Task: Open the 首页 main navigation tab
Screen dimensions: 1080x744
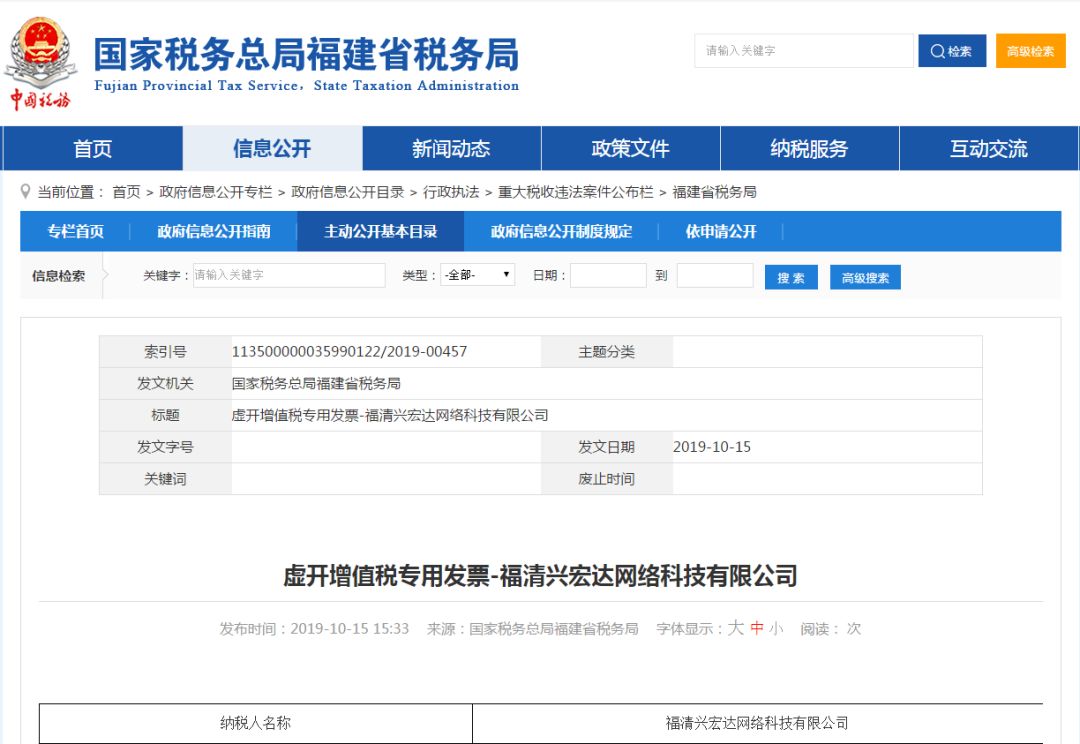Action: (x=92, y=148)
